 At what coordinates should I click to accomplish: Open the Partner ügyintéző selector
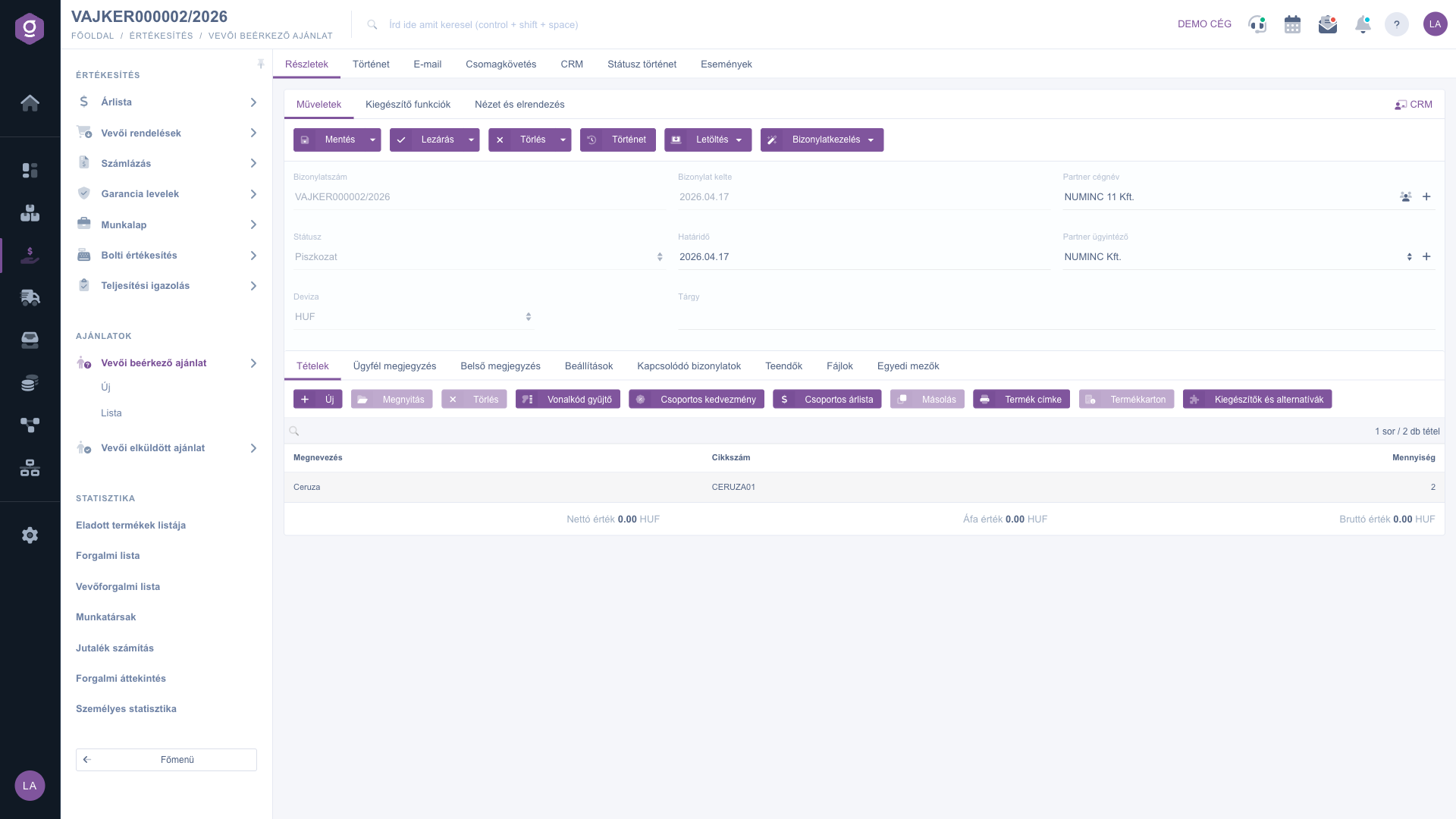tap(1238, 256)
